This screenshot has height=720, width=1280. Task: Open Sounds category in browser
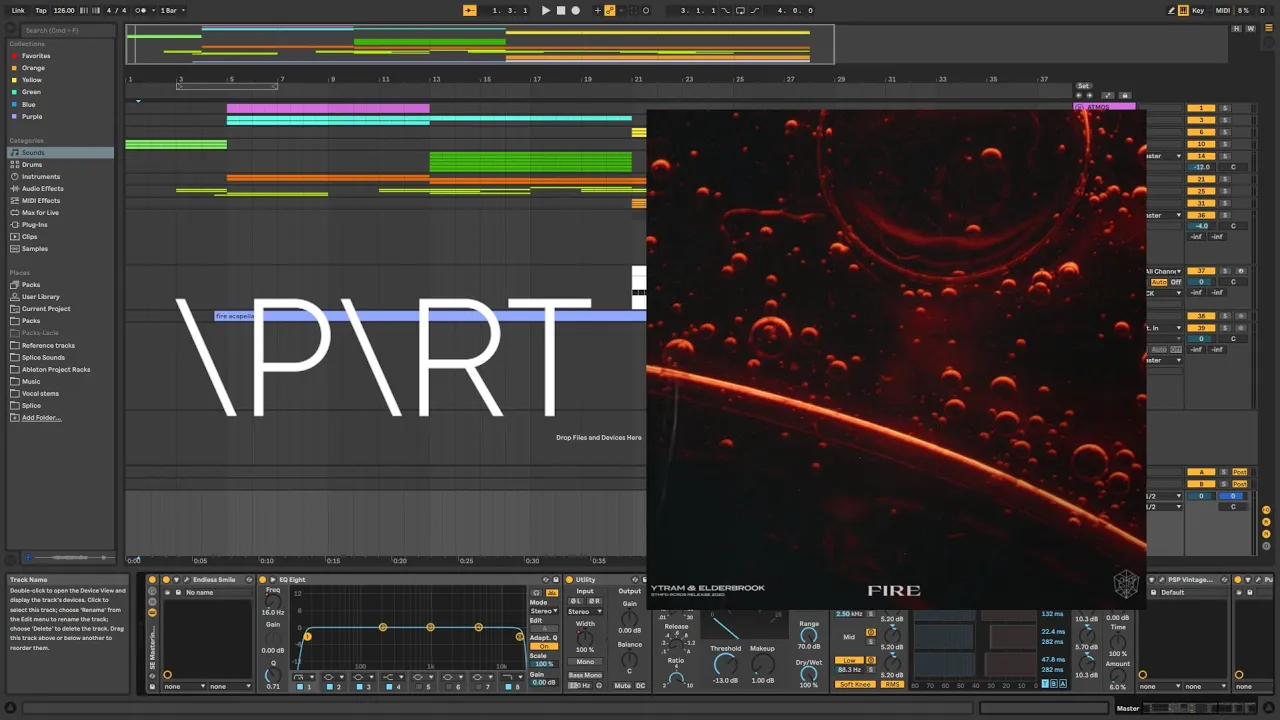[33, 152]
